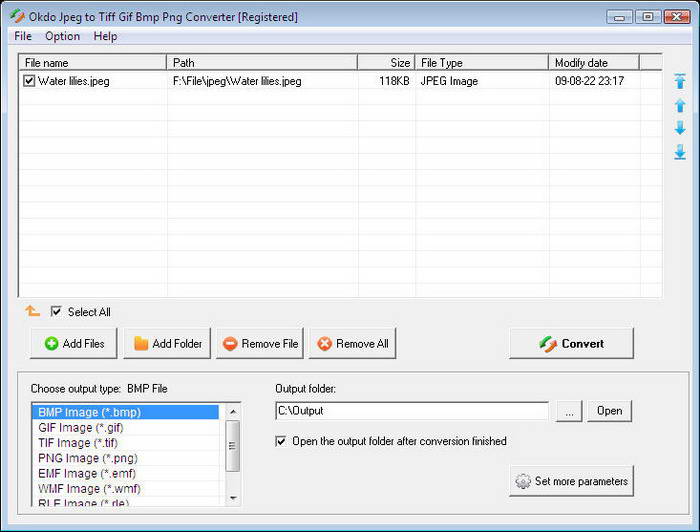Click the orange up-level arrow icon
Screen dimensions: 700x532
(x=32, y=311)
